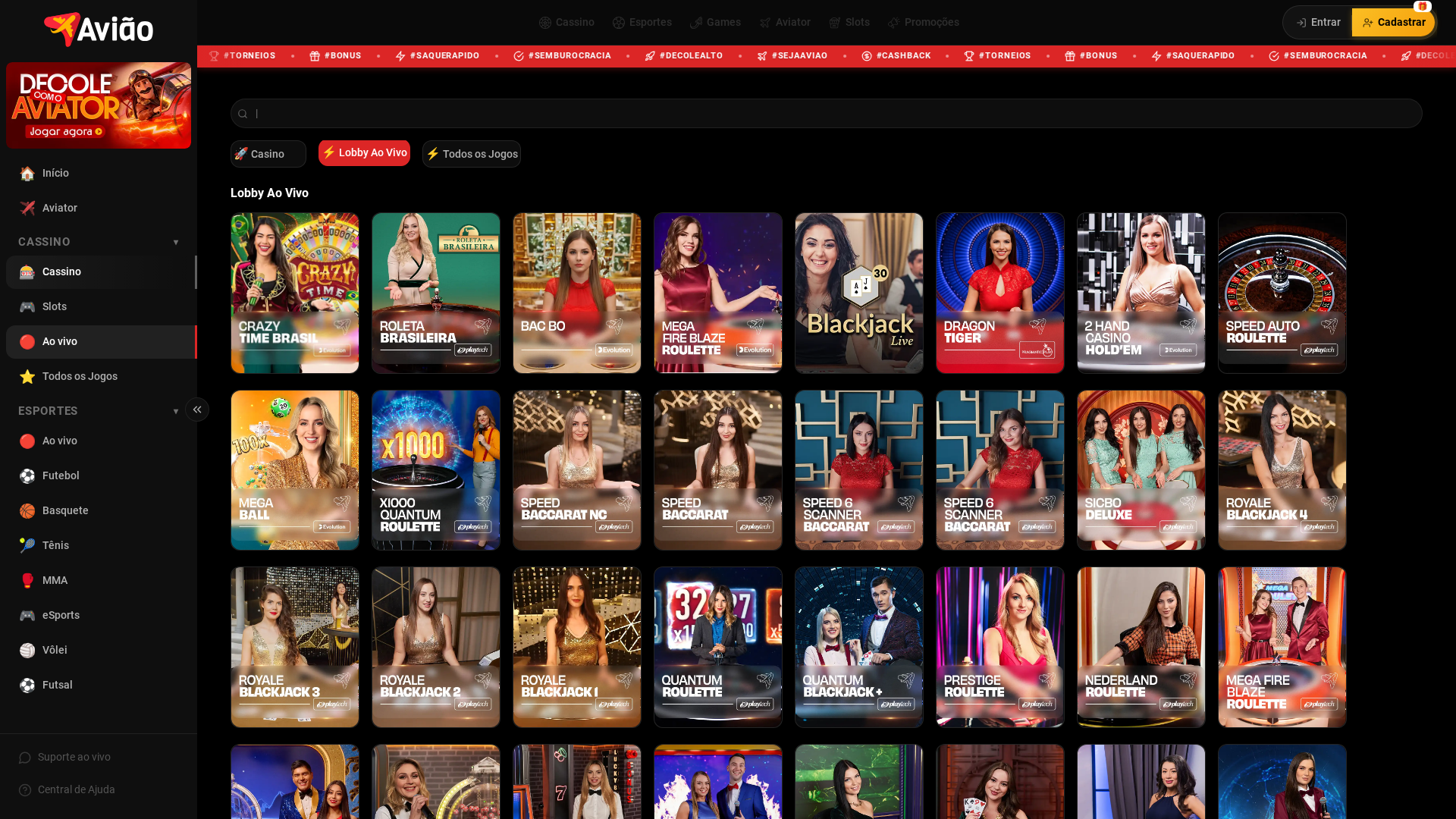
Task: Open the 2 Hand Casino Hold'em thumbnail
Action: 1141,293
